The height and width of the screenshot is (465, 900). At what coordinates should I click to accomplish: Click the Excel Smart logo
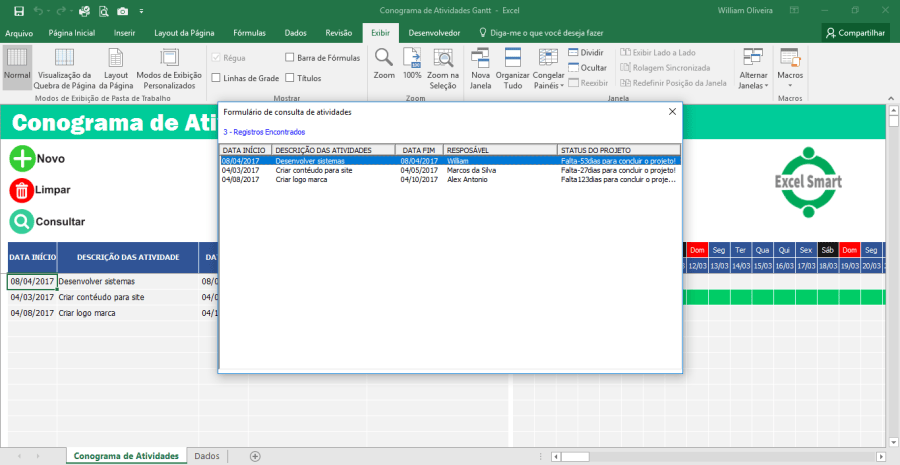click(x=809, y=183)
